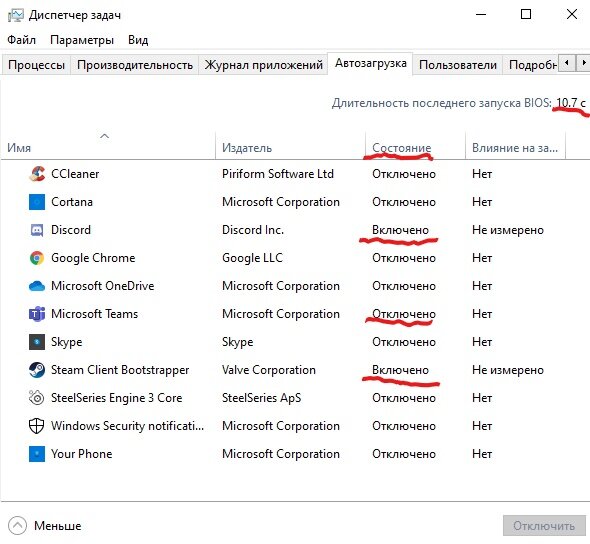Select the Skype name in the Имя column

(x=67, y=342)
